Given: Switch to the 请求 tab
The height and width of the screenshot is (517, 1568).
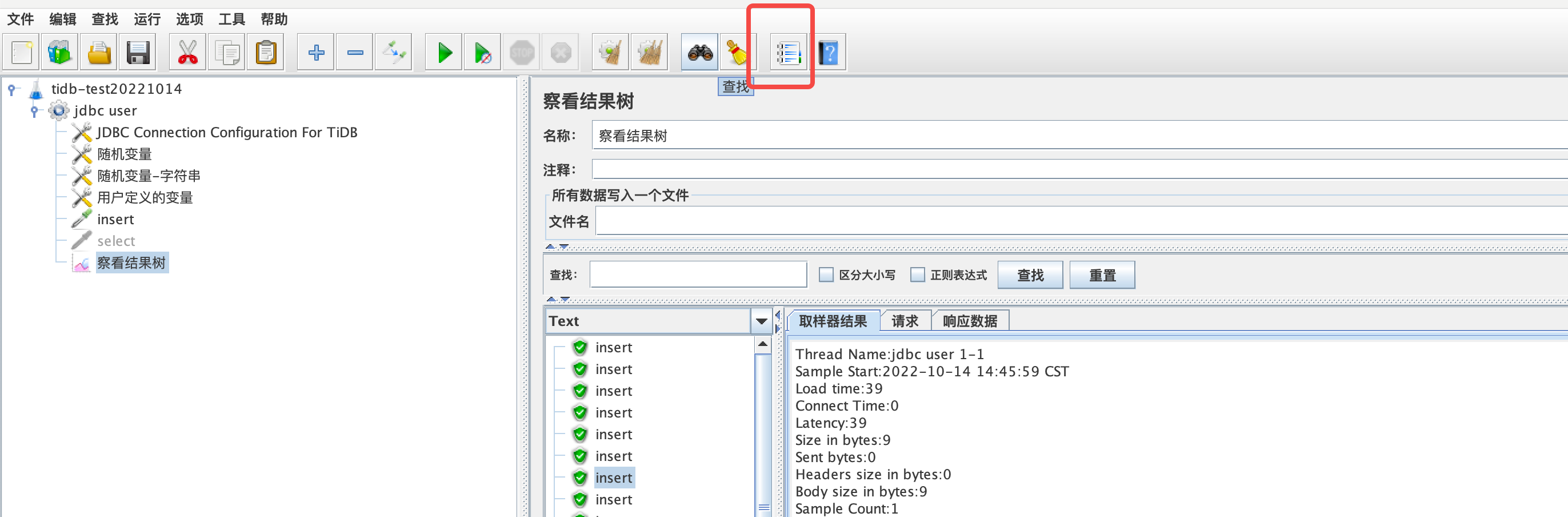Looking at the screenshot, I should (905, 321).
